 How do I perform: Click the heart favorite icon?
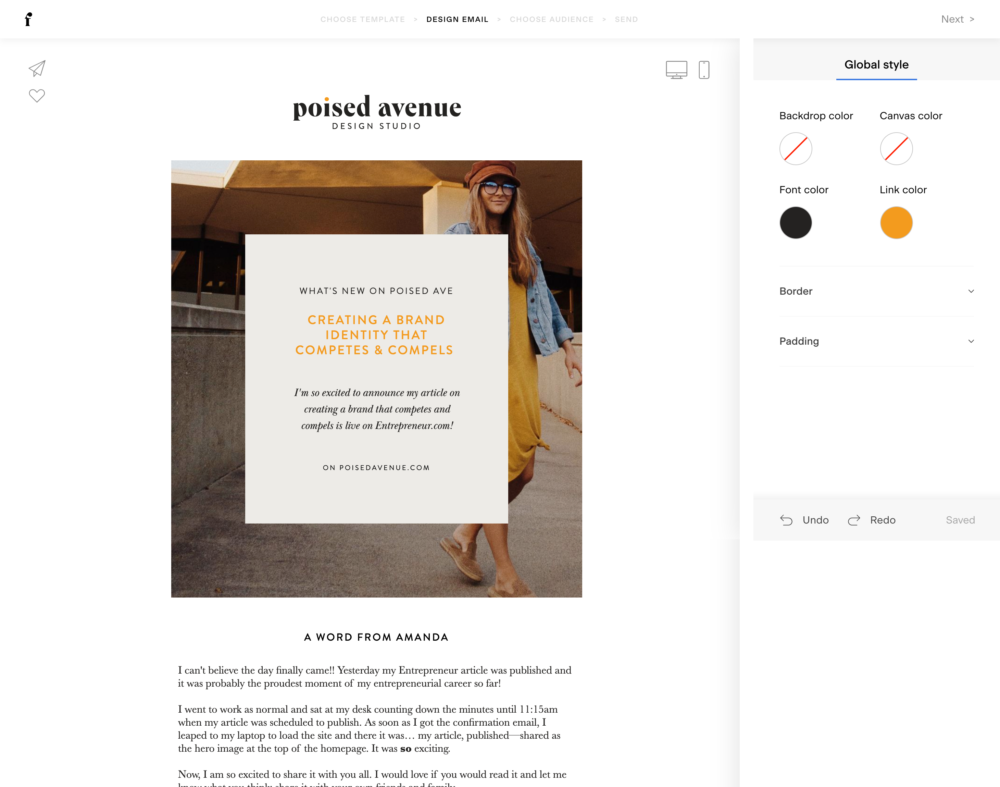(x=37, y=96)
